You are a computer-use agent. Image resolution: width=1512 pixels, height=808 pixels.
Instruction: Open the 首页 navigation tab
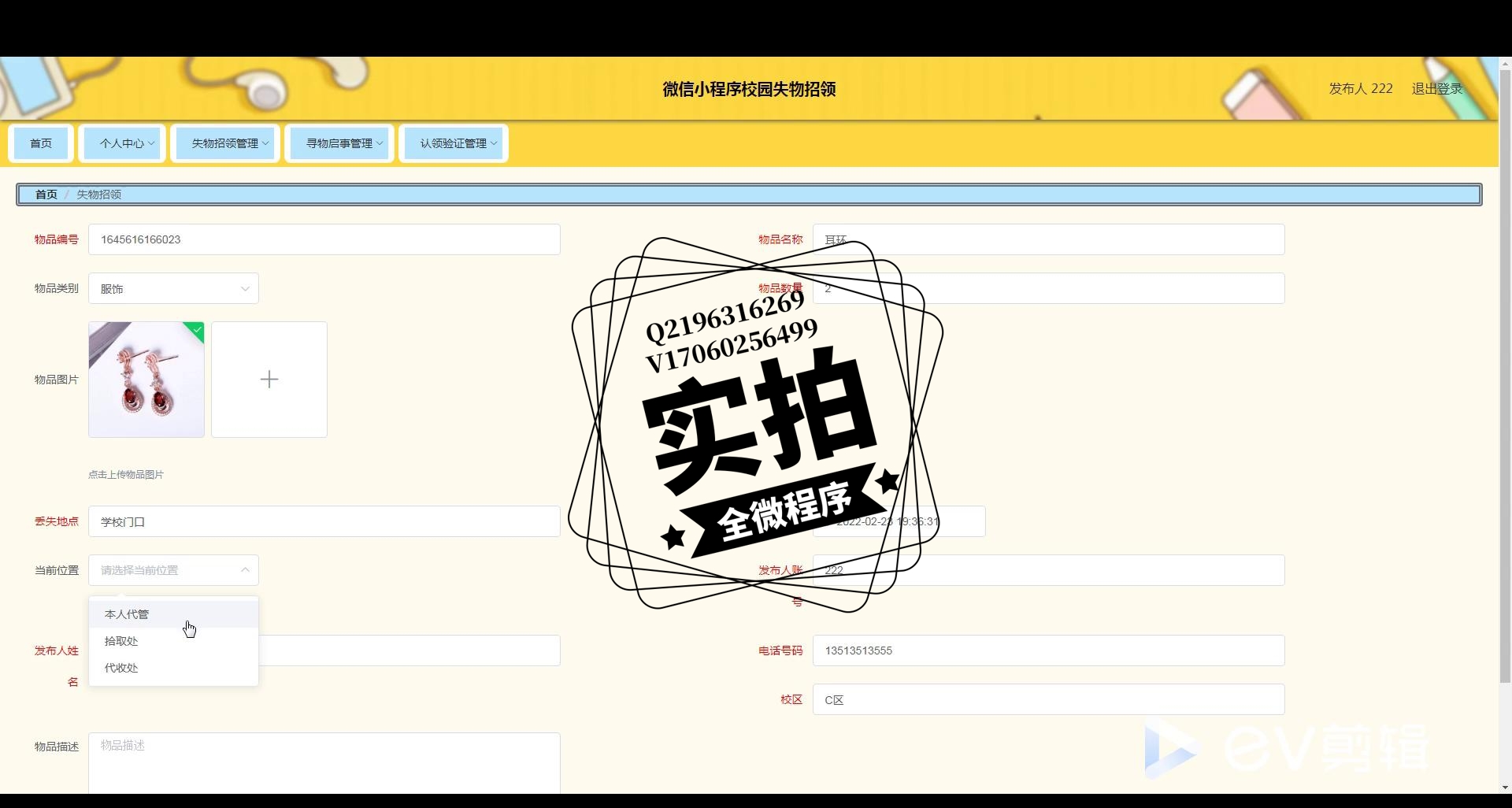pos(41,143)
